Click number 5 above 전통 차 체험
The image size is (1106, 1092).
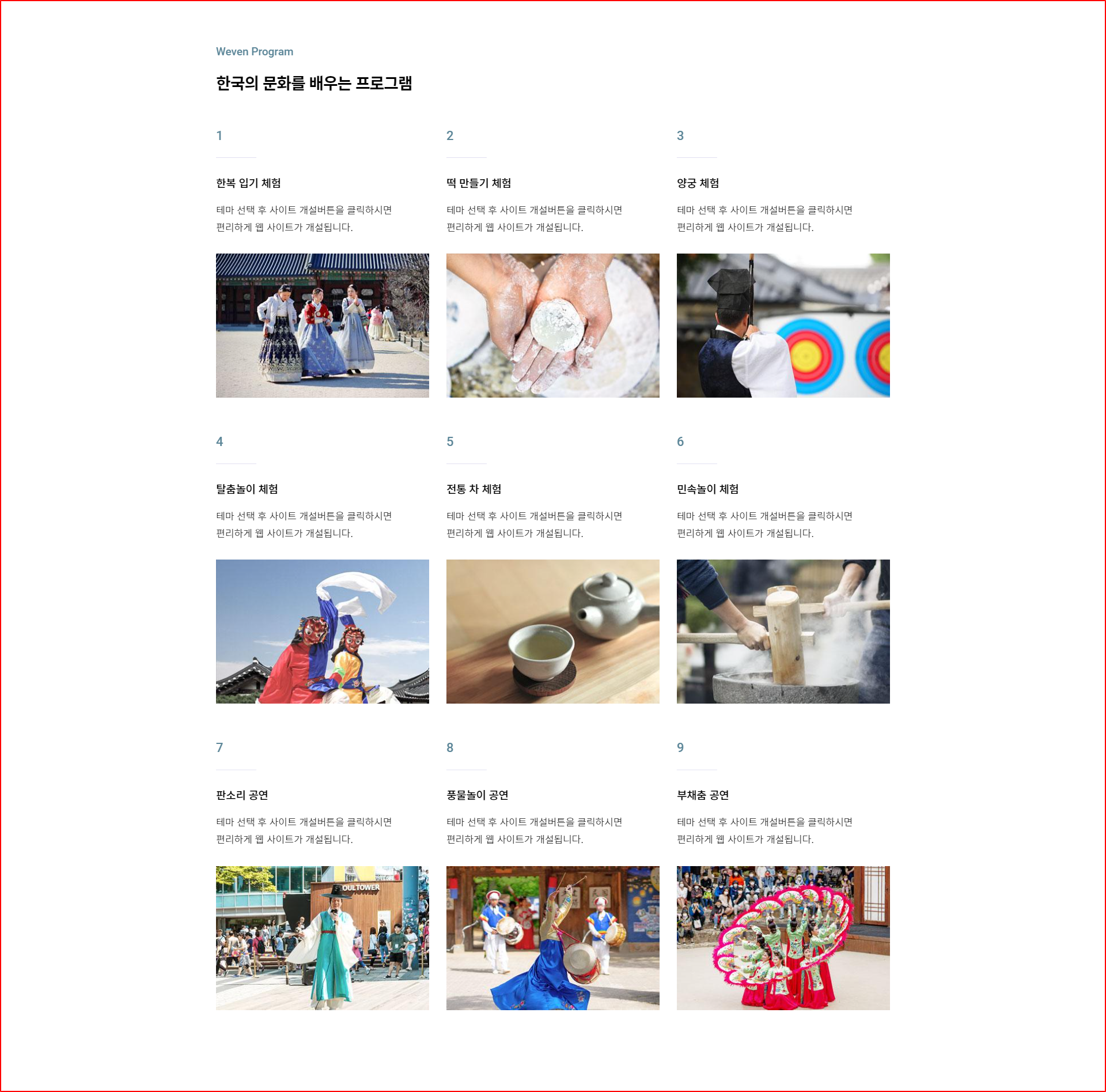(450, 442)
